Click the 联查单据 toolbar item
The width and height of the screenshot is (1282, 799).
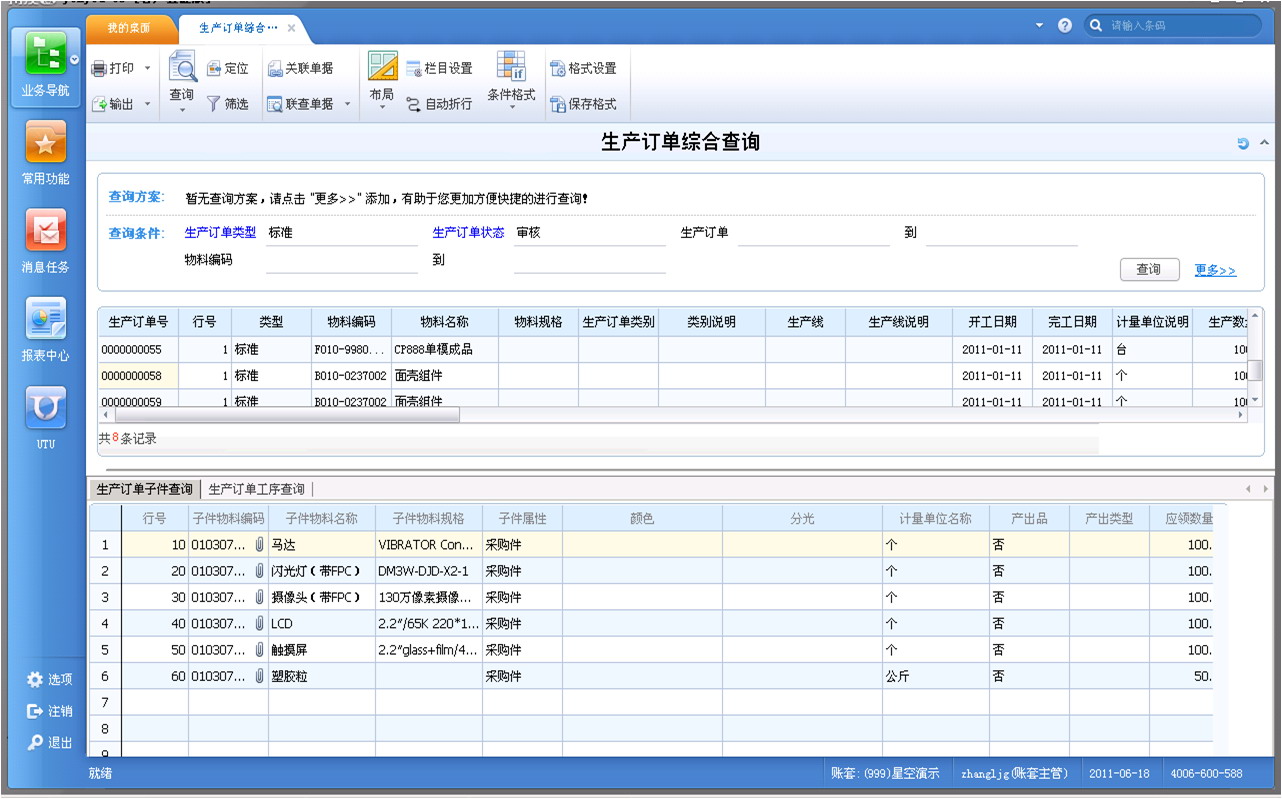pos(301,104)
